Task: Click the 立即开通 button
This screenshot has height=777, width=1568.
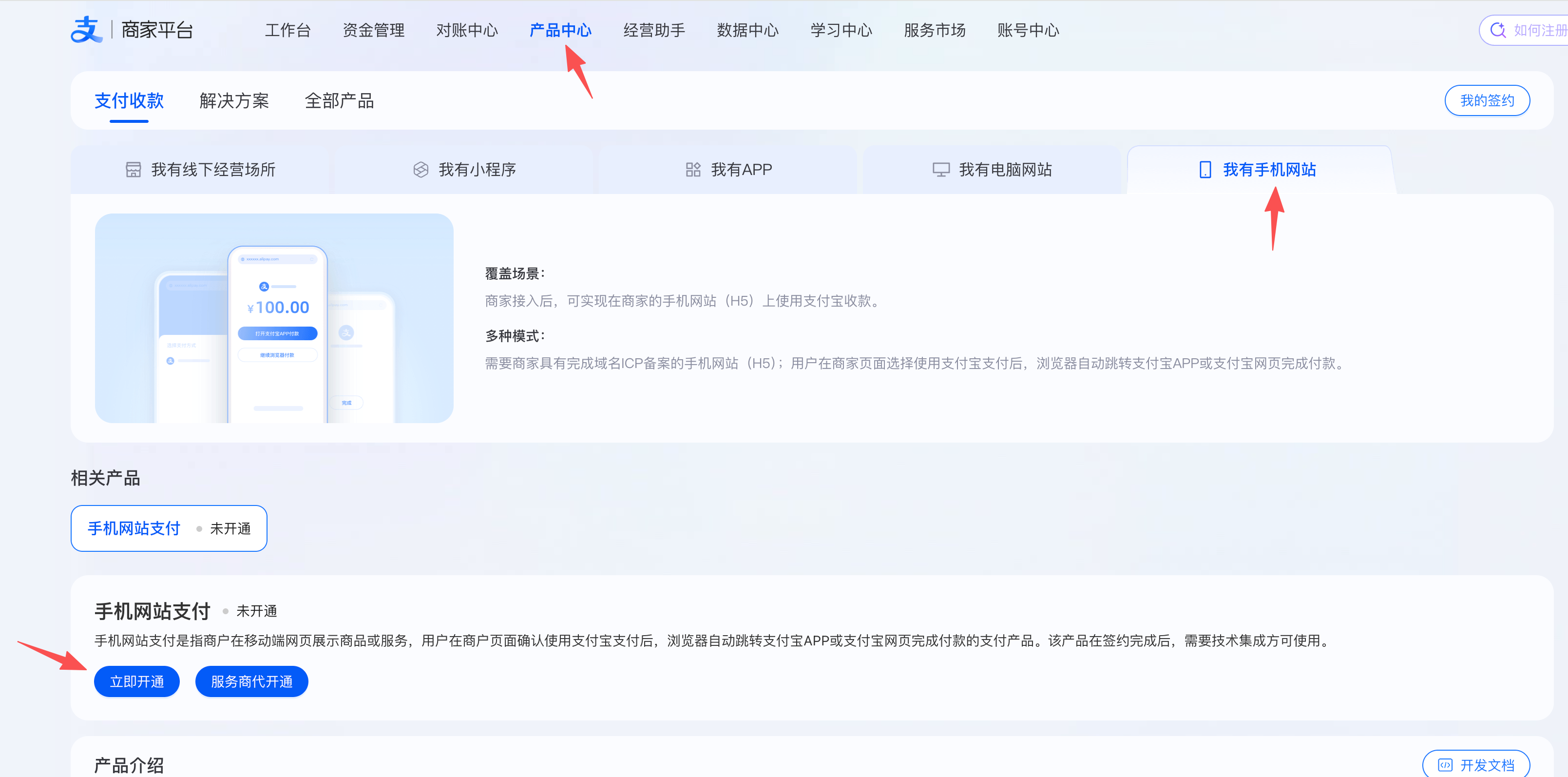Action: click(136, 681)
